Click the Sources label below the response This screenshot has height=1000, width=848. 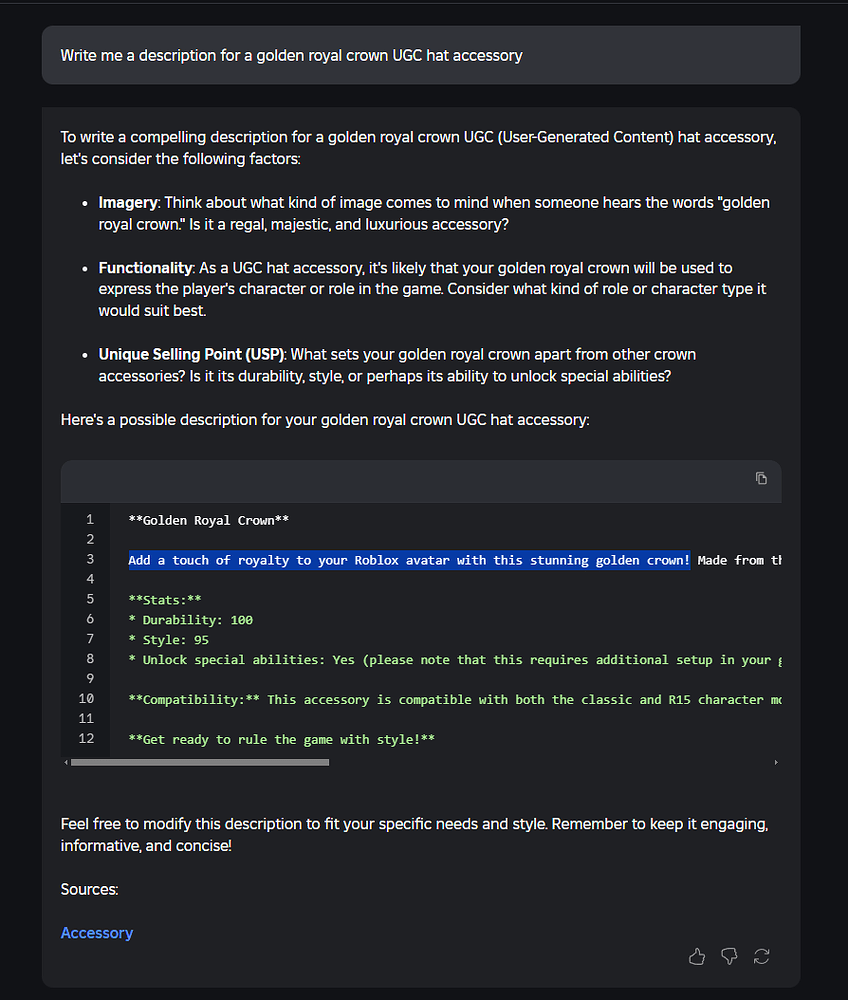click(89, 889)
